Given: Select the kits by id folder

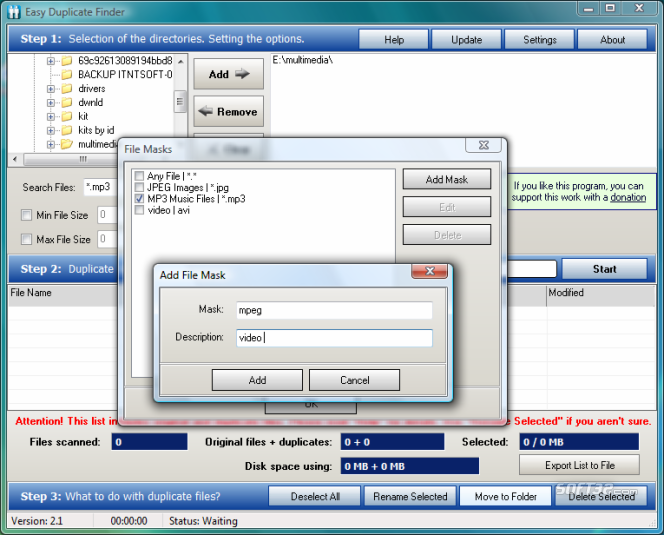Looking at the screenshot, I should [96, 130].
